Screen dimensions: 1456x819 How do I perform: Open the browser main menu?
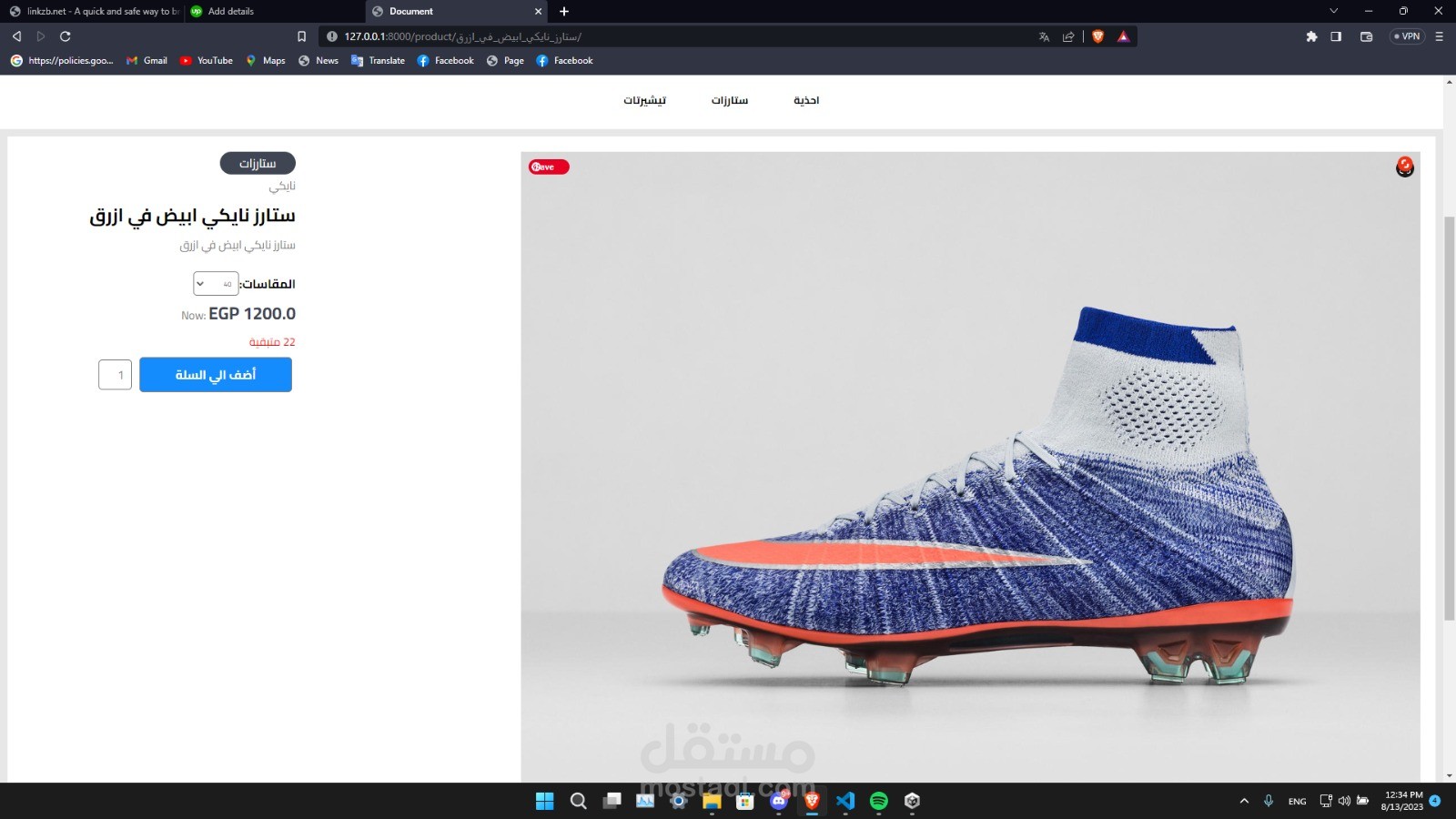1439,36
